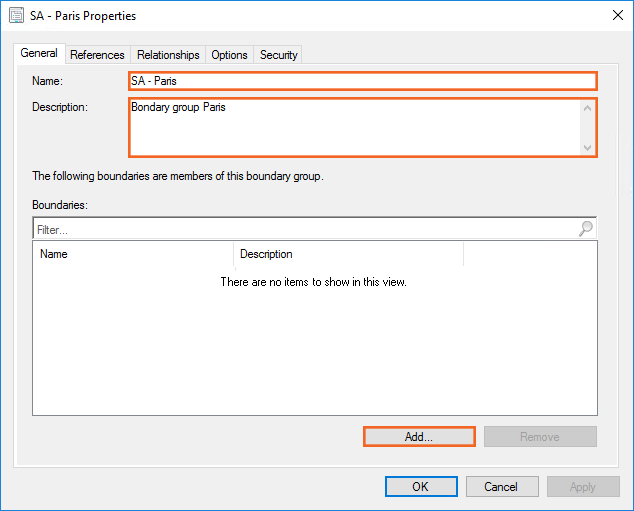This screenshot has width=634, height=511.
Task: Select the Options tab
Action: (229, 55)
